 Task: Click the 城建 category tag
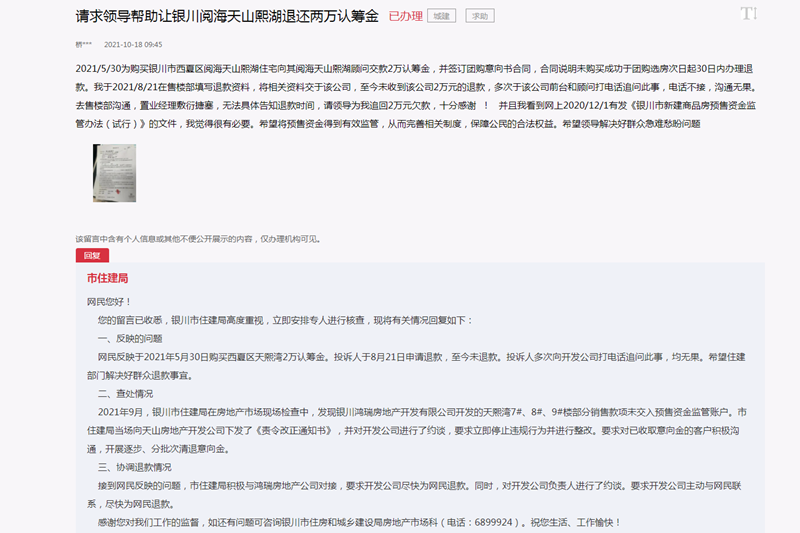click(441, 16)
